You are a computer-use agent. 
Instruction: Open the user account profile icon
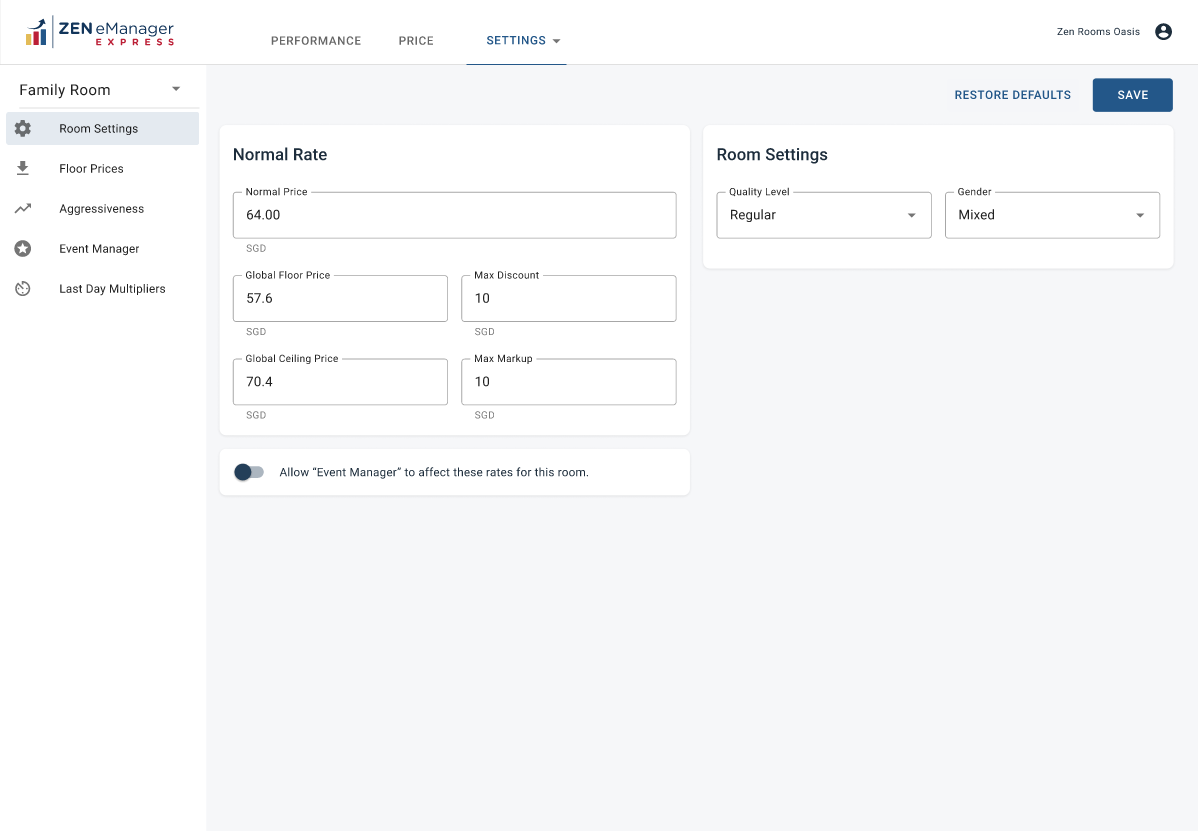[1163, 31]
